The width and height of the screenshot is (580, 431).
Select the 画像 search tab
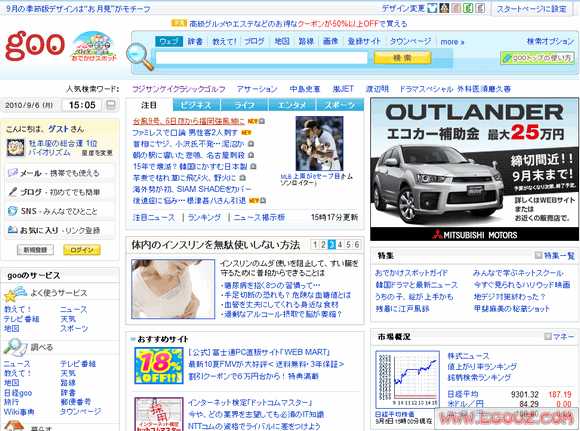[x=330, y=41]
